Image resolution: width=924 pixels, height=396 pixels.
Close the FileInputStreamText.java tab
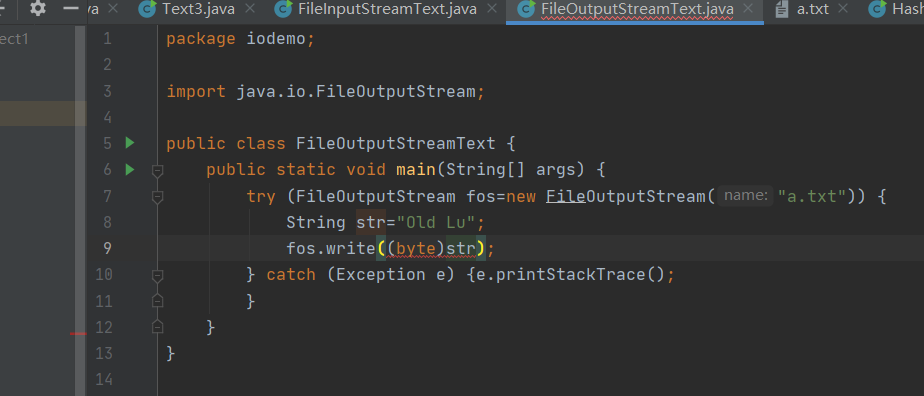[491, 8]
